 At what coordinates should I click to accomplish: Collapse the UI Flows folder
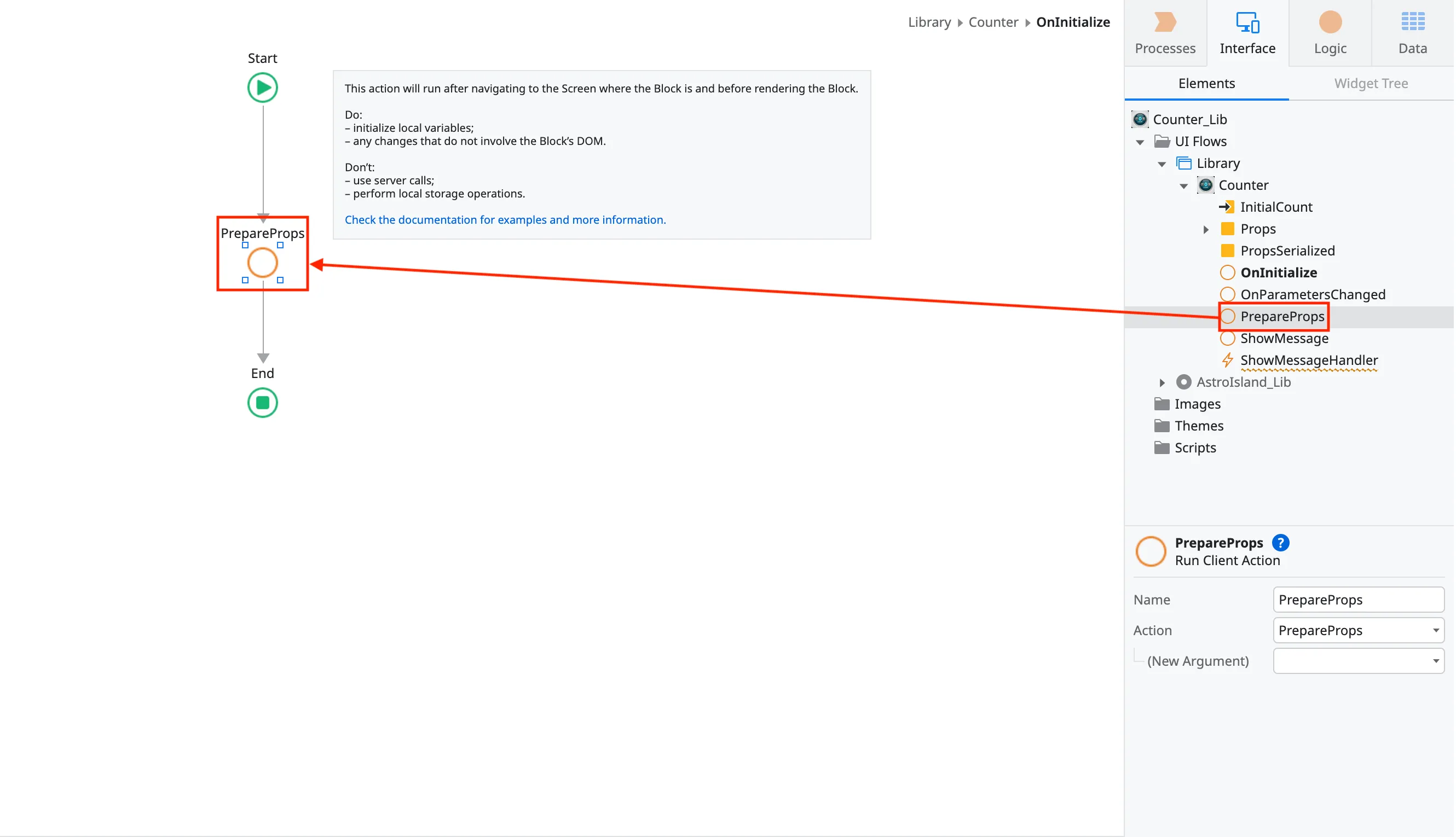click(1140, 142)
